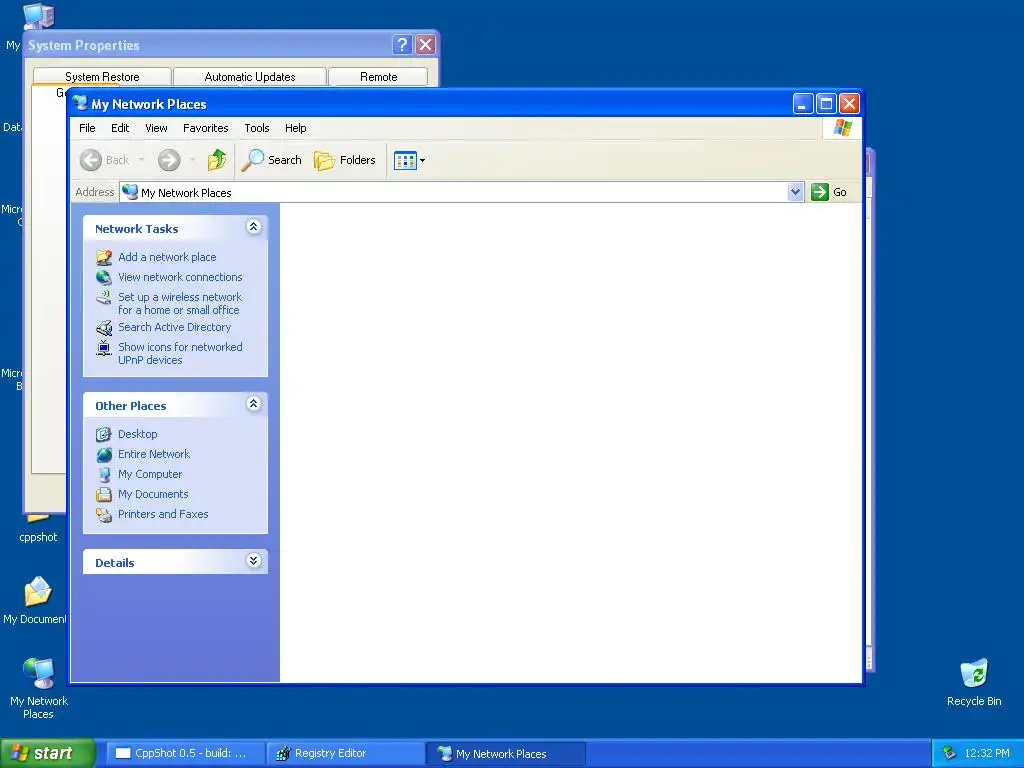Screen dimensions: 1024x768
Task: Open the Forward history dropdown arrow
Action: [x=192, y=160]
